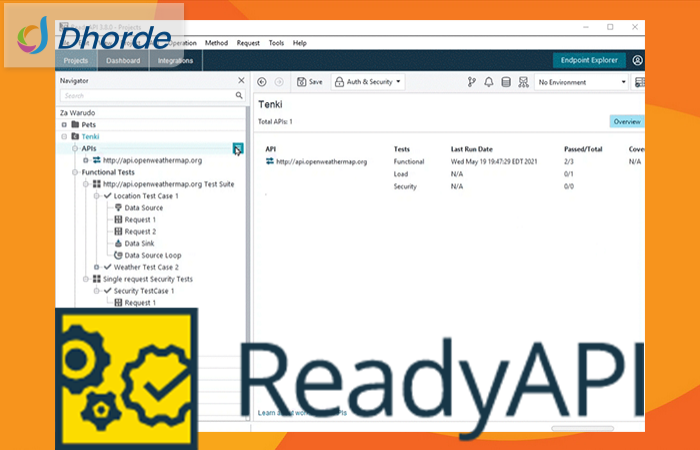This screenshot has width=700, height=450.
Task: Open the Help menu
Action: pos(300,43)
